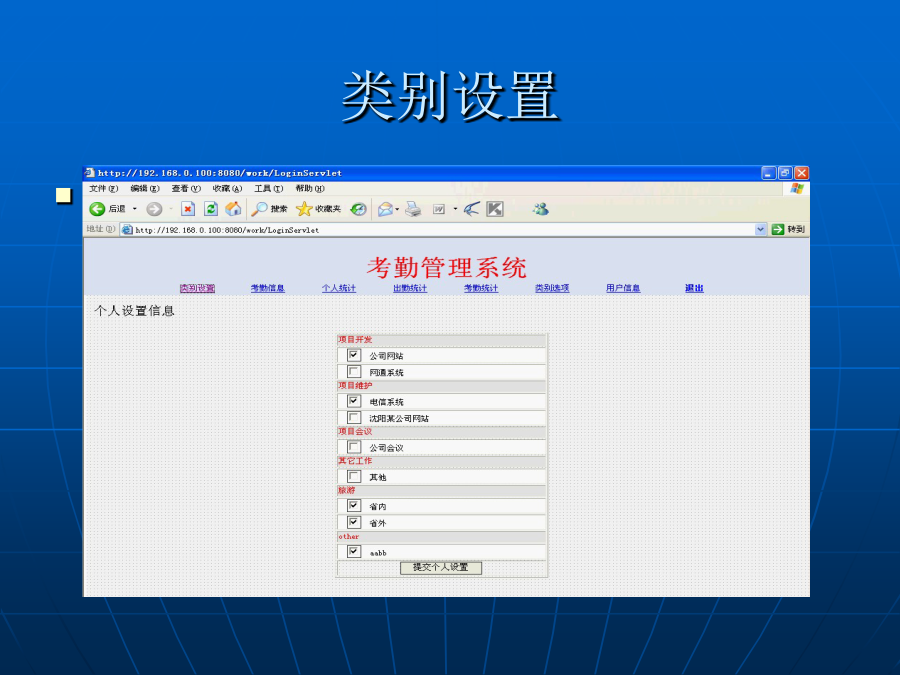900x675 pixels.
Task: Click the green Go arrow button
Action: tap(778, 229)
